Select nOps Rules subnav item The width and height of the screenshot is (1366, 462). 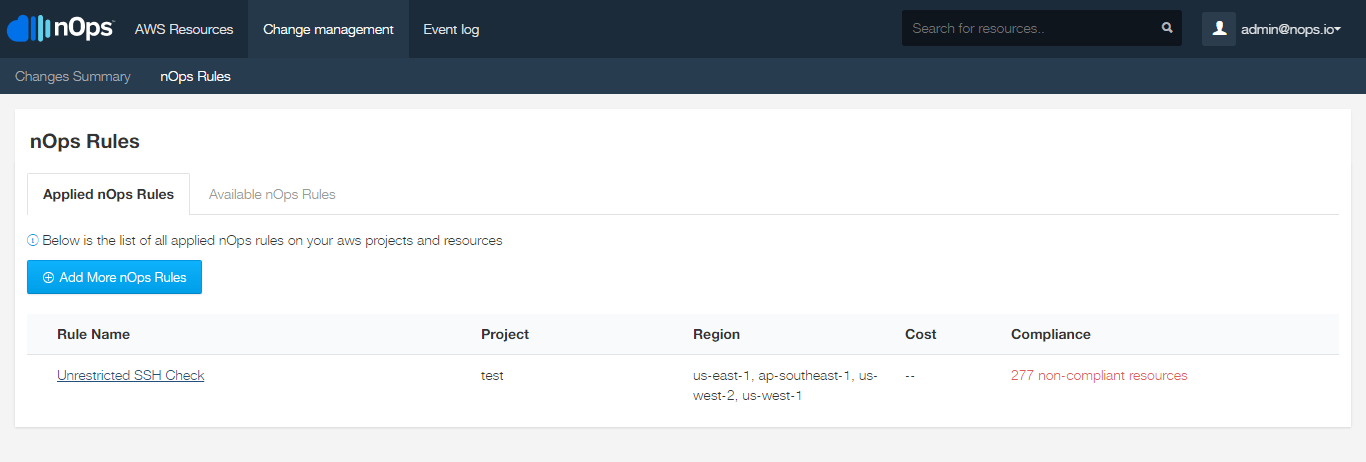(195, 76)
